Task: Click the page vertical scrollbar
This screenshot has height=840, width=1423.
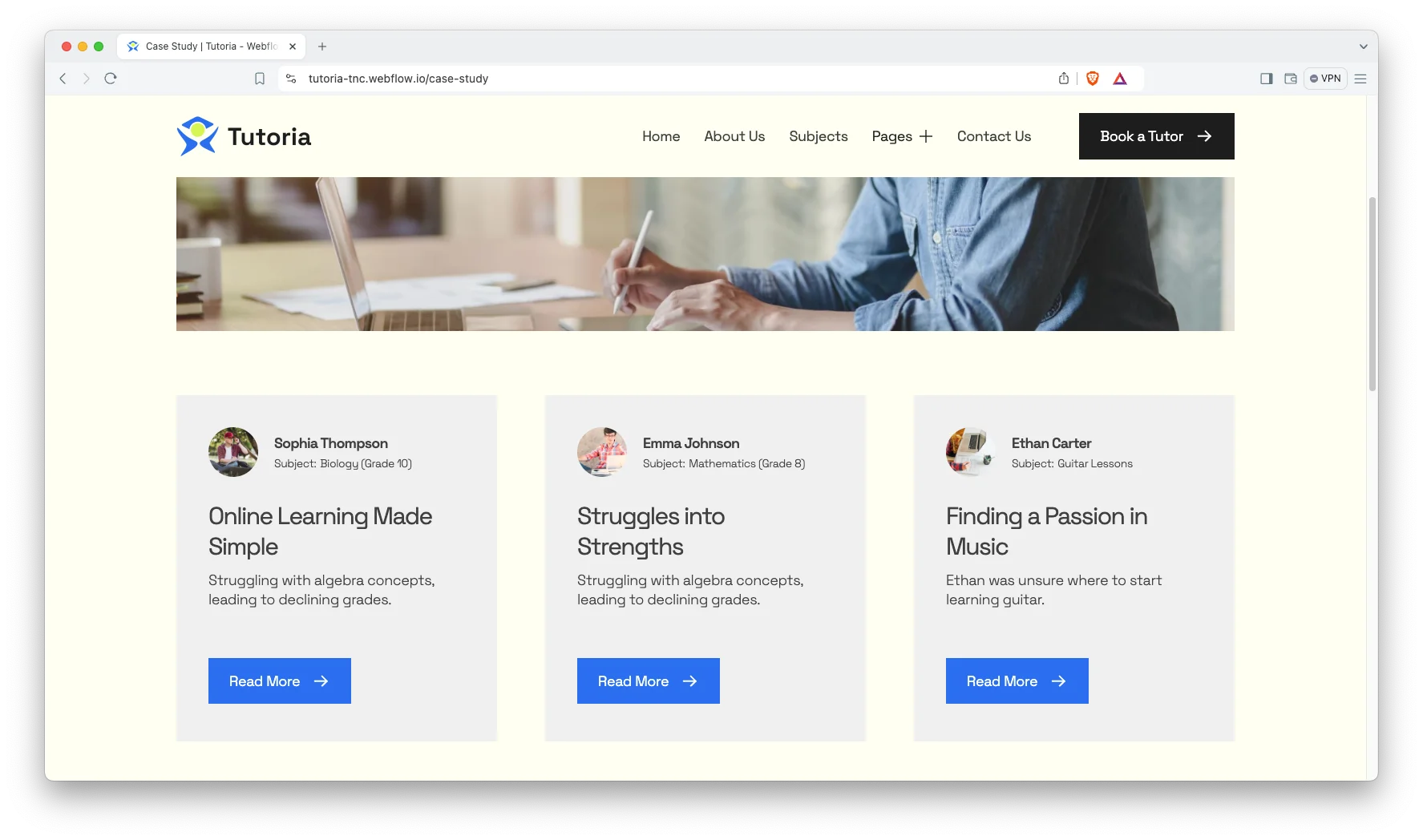Action: [1372, 294]
